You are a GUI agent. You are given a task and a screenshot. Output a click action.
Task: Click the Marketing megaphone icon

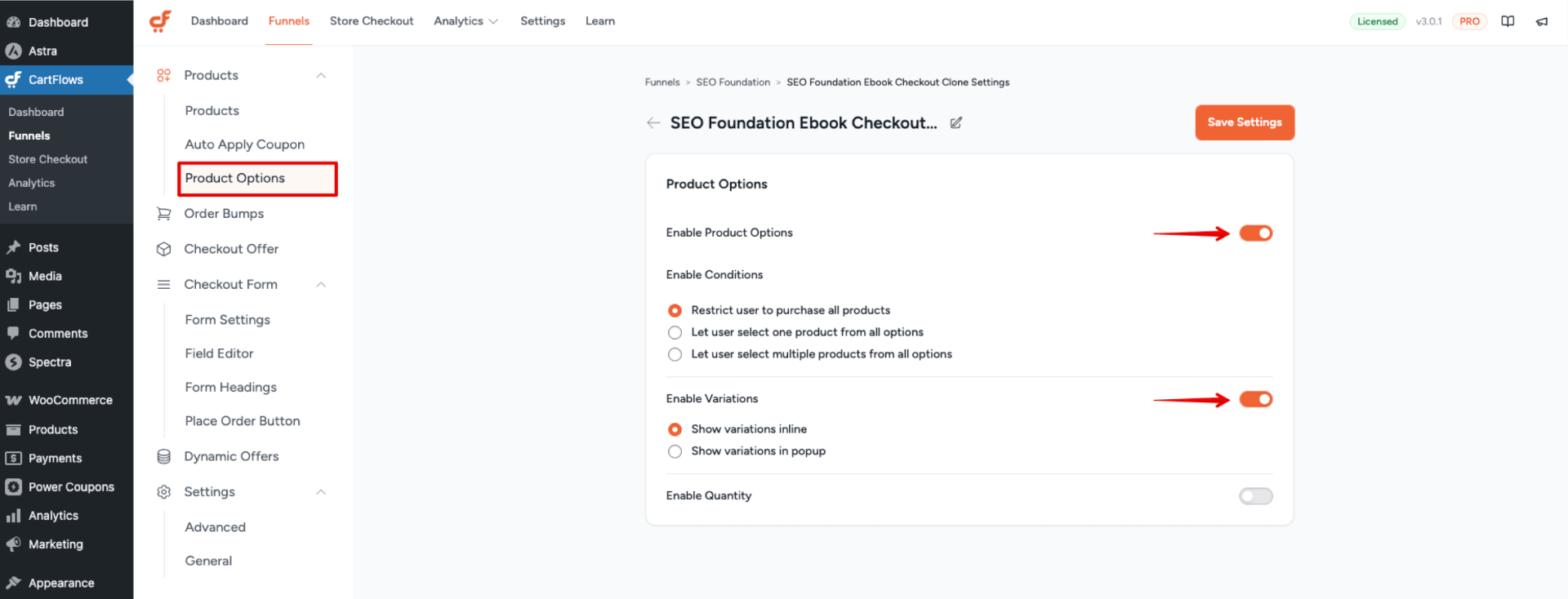coord(13,544)
